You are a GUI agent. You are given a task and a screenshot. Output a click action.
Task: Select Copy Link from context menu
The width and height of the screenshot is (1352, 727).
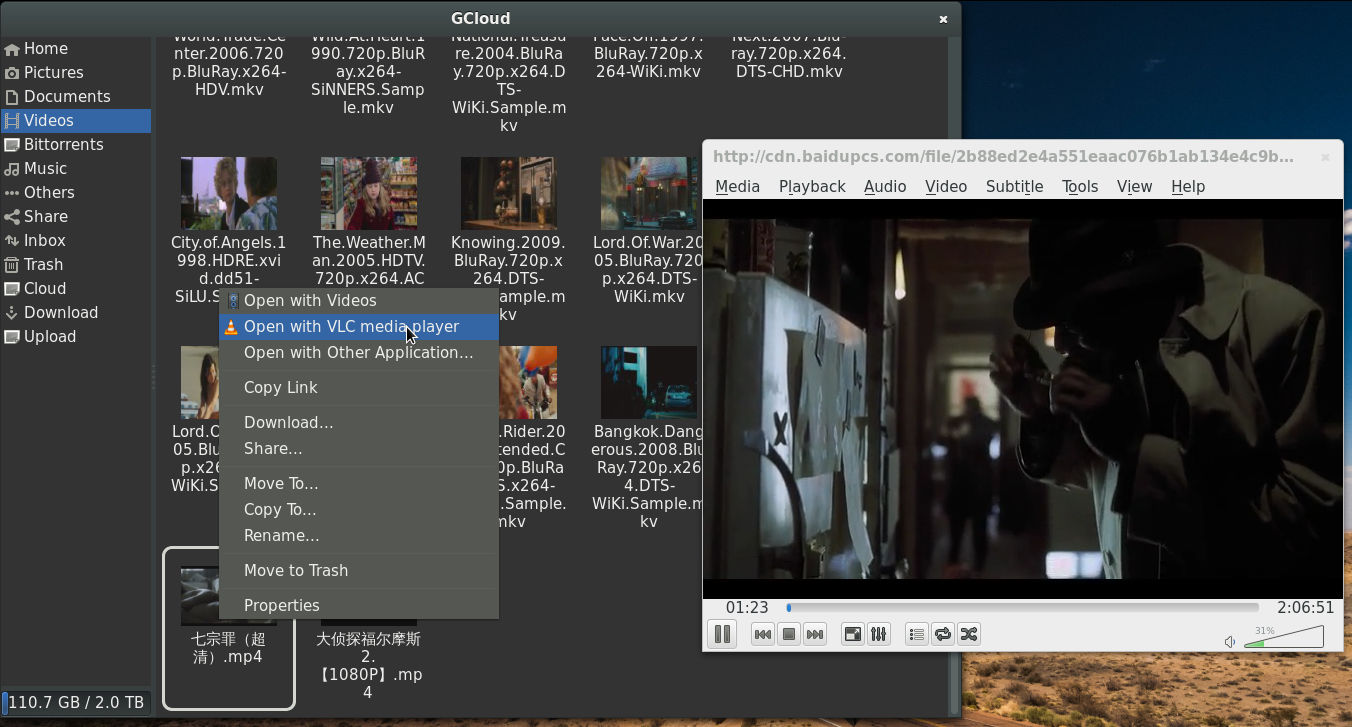(x=359, y=387)
